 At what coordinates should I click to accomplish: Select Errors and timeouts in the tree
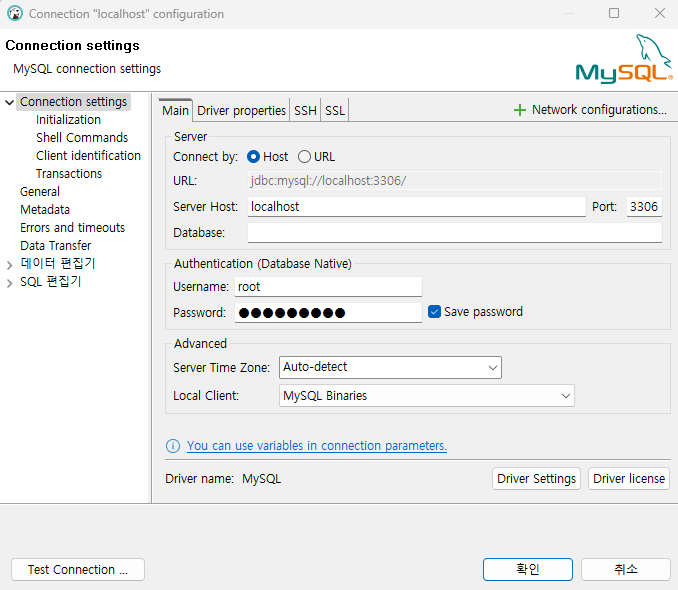point(72,228)
